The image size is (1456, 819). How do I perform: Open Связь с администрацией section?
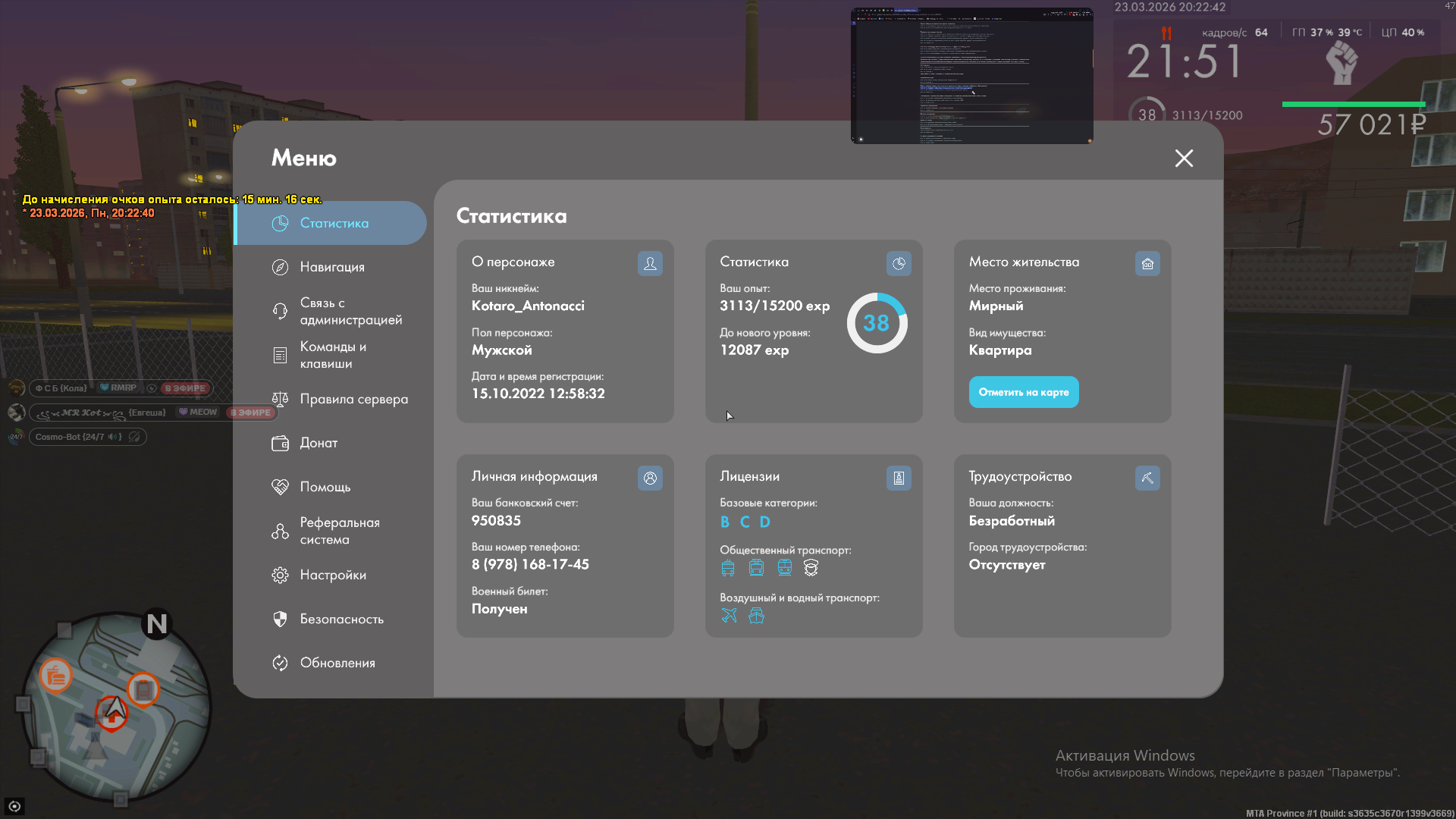(350, 311)
